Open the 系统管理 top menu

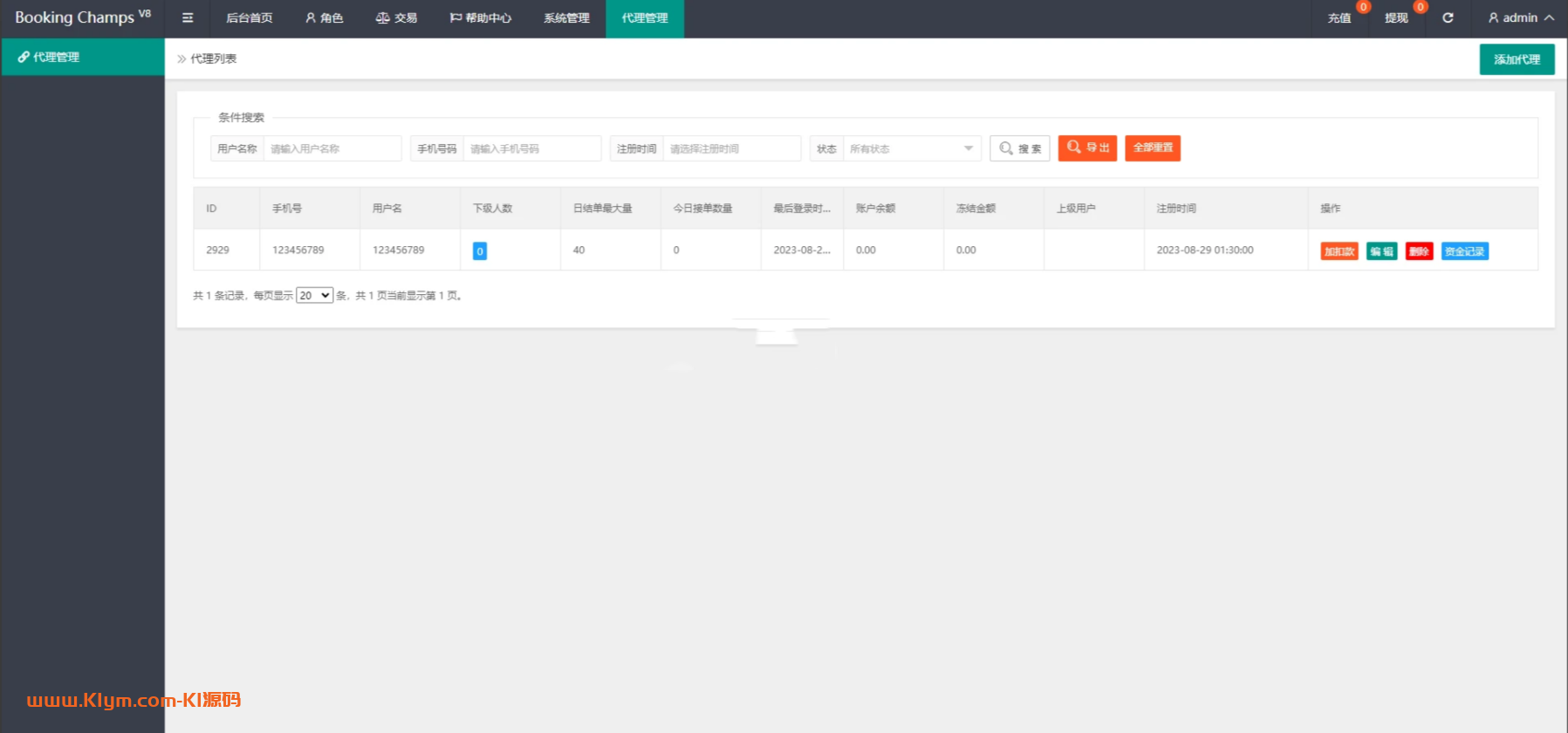pos(566,18)
